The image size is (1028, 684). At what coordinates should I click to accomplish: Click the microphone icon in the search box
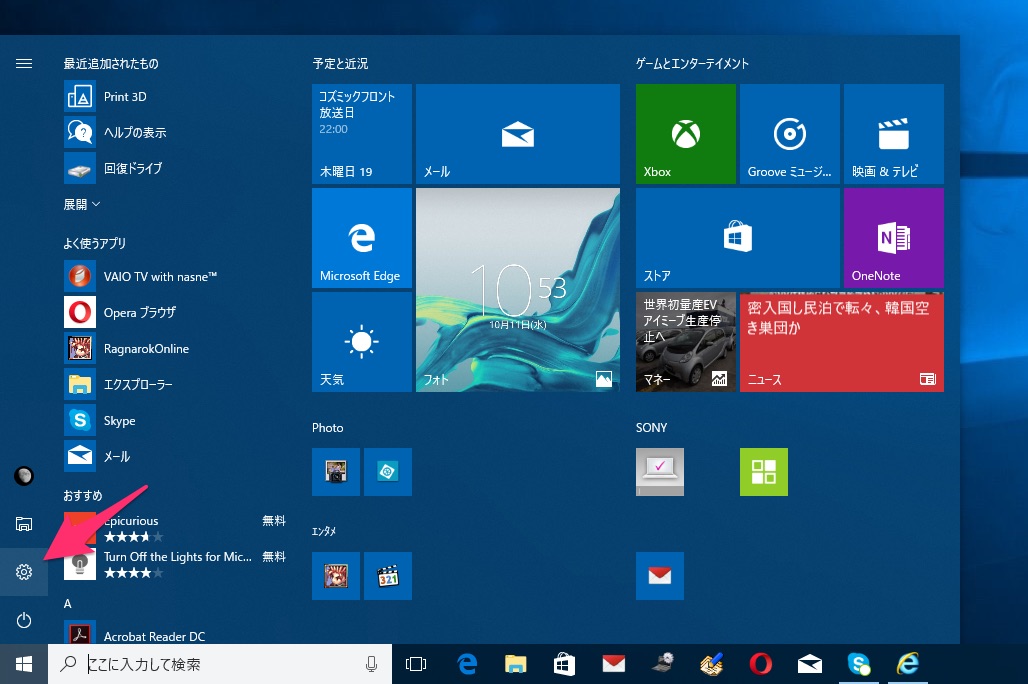pos(371,664)
